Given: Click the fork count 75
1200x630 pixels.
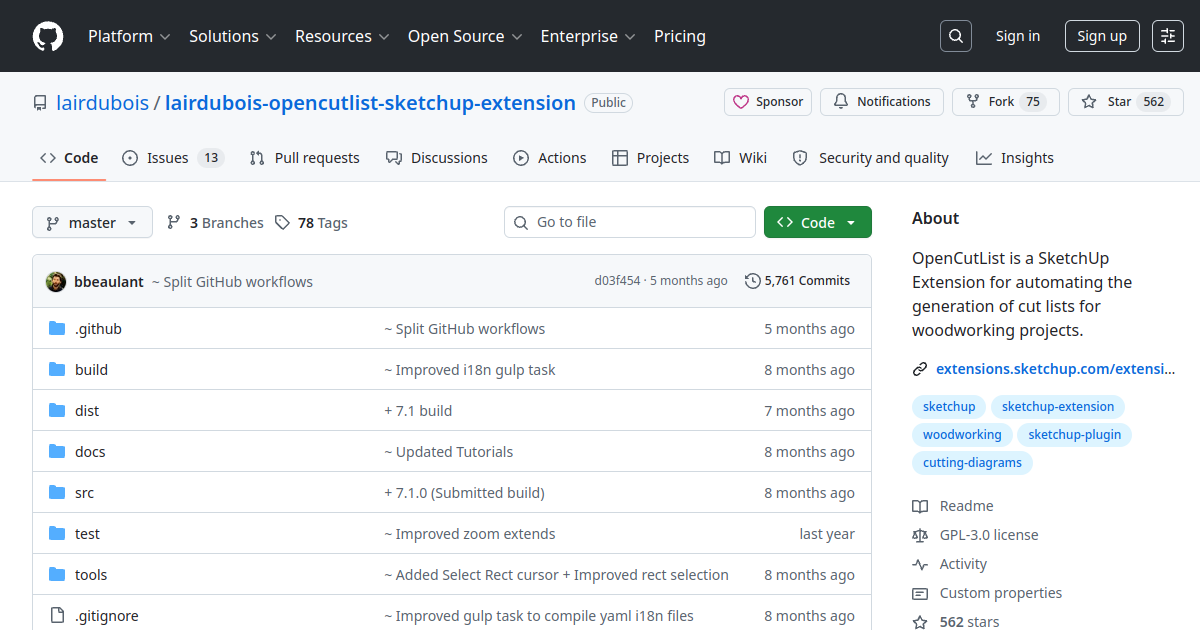Looking at the screenshot, I should (x=1034, y=102).
